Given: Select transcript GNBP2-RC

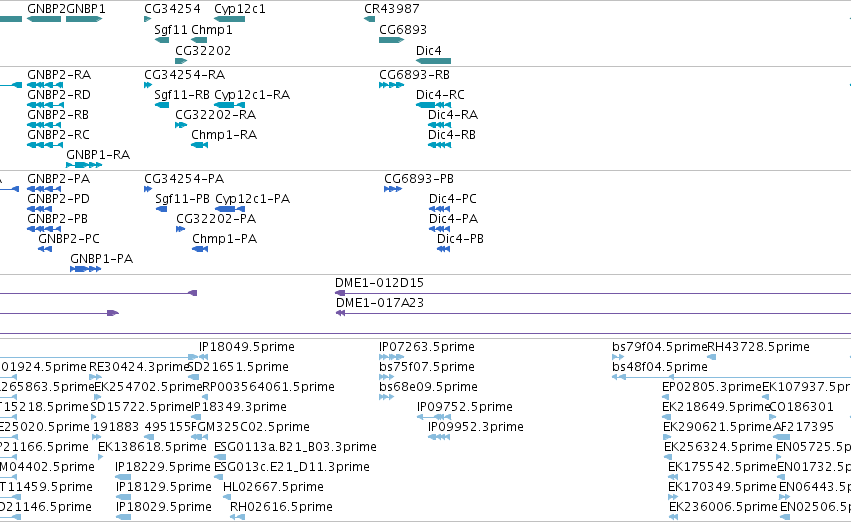Looking at the screenshot, I should 59,135.
